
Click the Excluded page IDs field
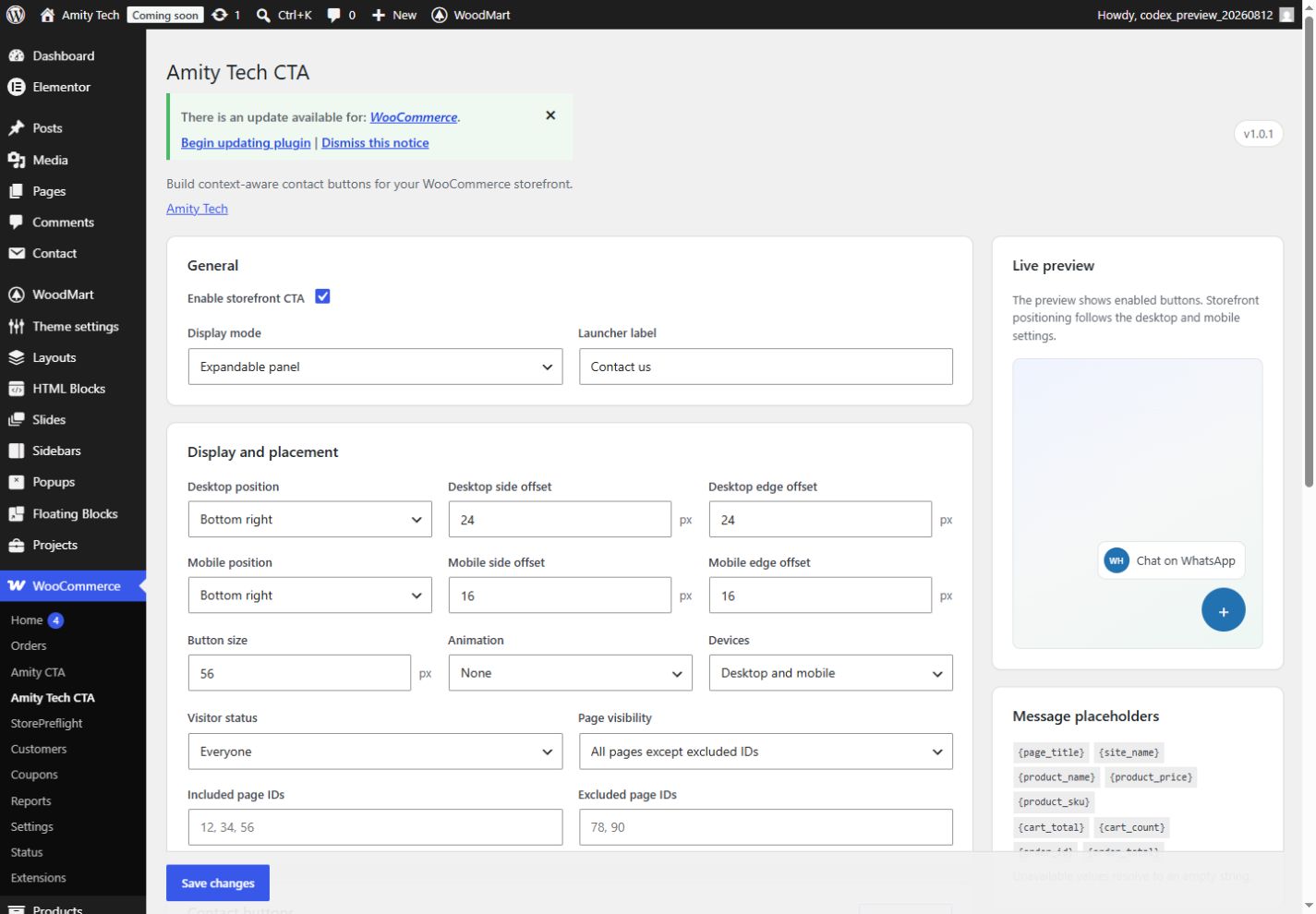tap(766, 827)
